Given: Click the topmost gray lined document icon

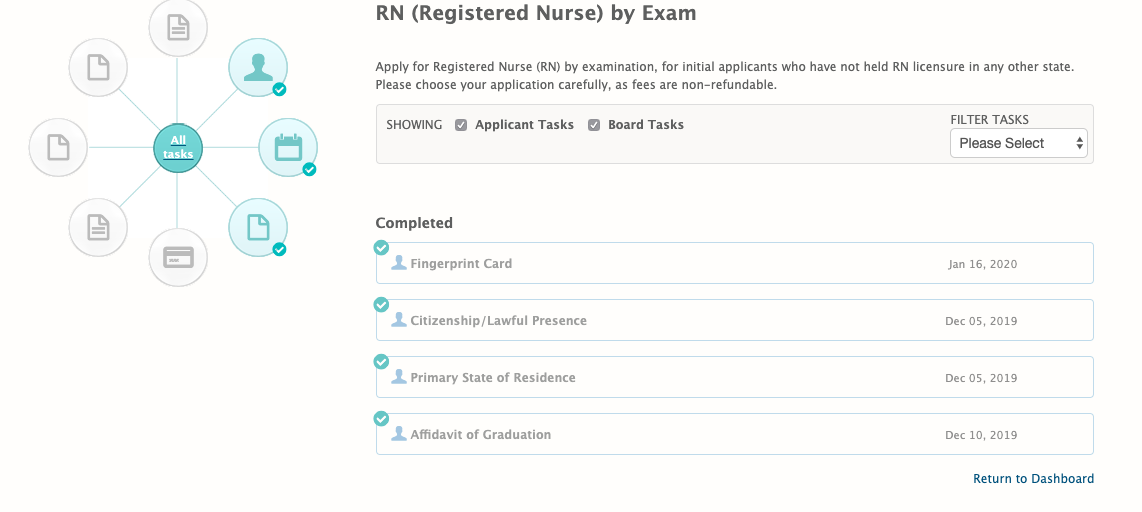Looking at the screenshot, I should (178, 27).
